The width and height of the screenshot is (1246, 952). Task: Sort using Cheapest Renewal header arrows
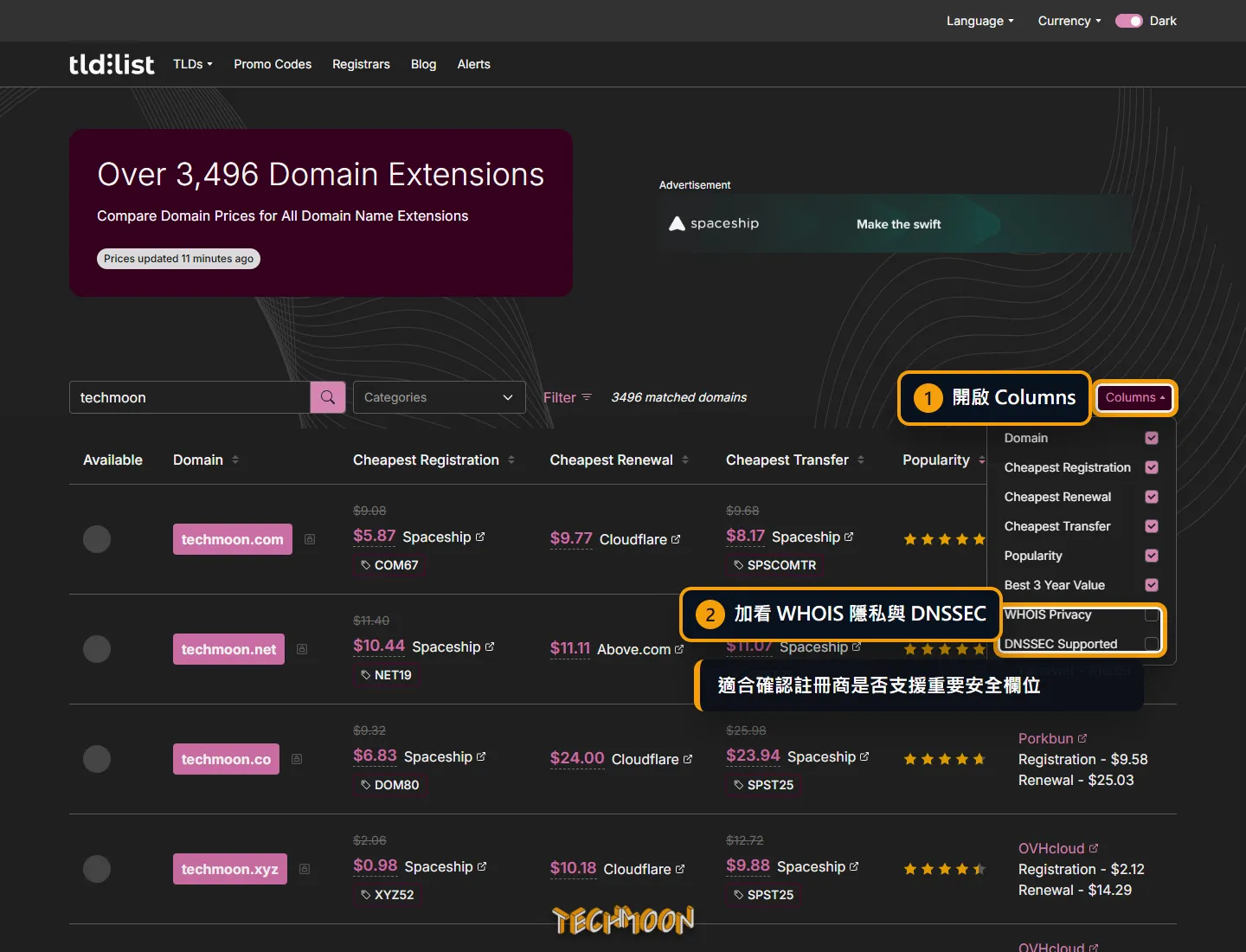coord(685,460)
